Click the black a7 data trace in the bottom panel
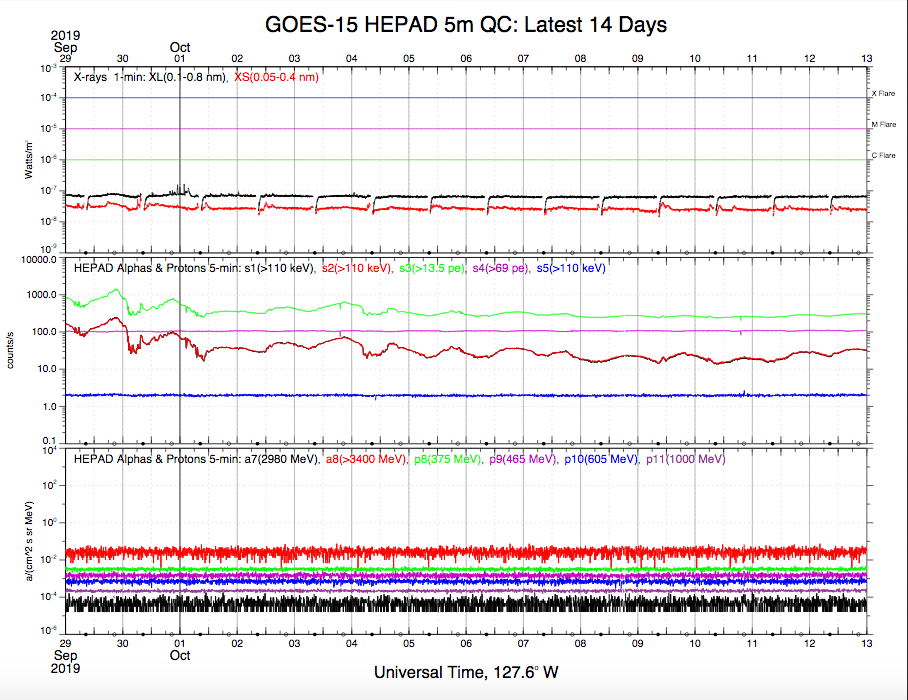 click(x=466, y=603)
